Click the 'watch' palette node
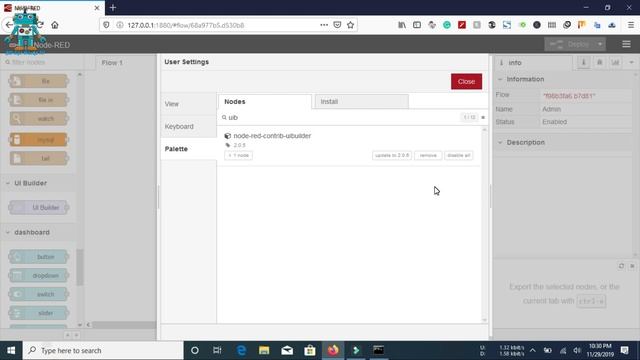Viewport: 640px width, 360px height. click(39, 119)
